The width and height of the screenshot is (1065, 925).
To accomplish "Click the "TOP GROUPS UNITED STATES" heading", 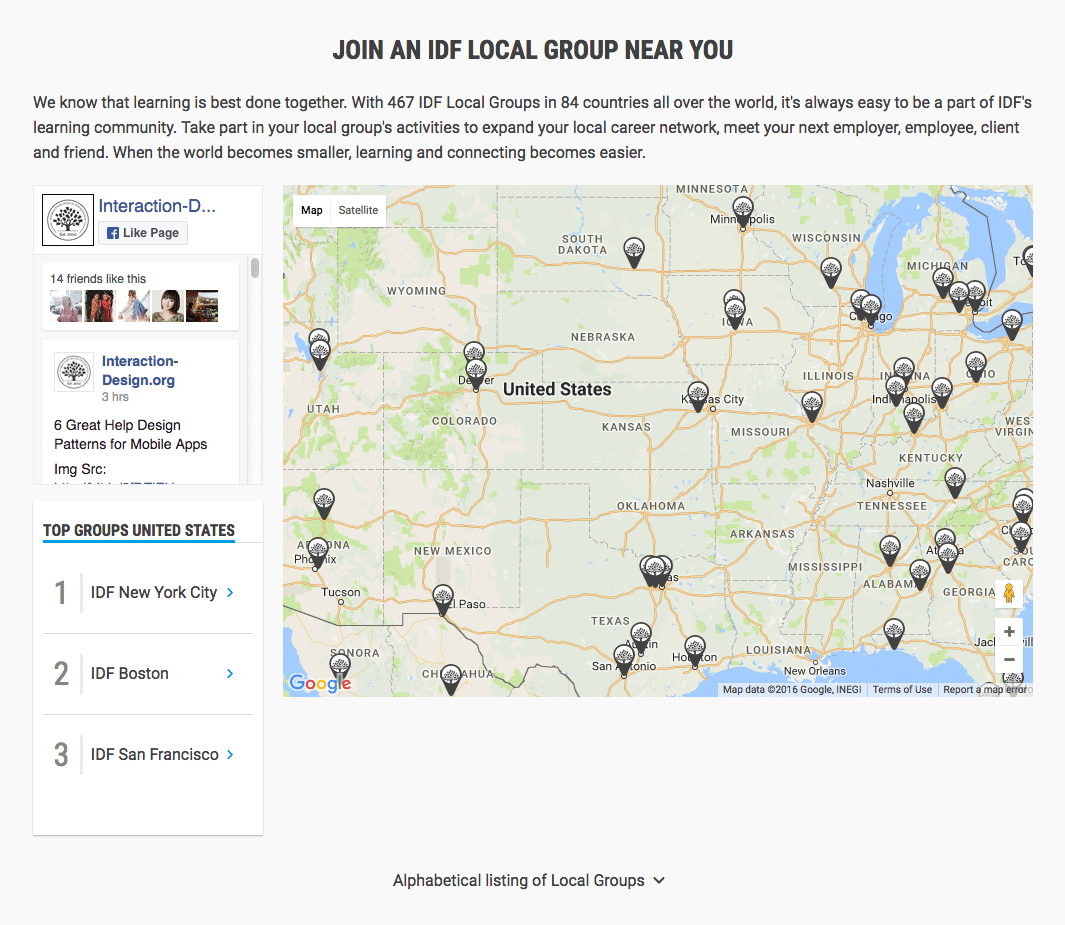I will (x=139, y=530).
